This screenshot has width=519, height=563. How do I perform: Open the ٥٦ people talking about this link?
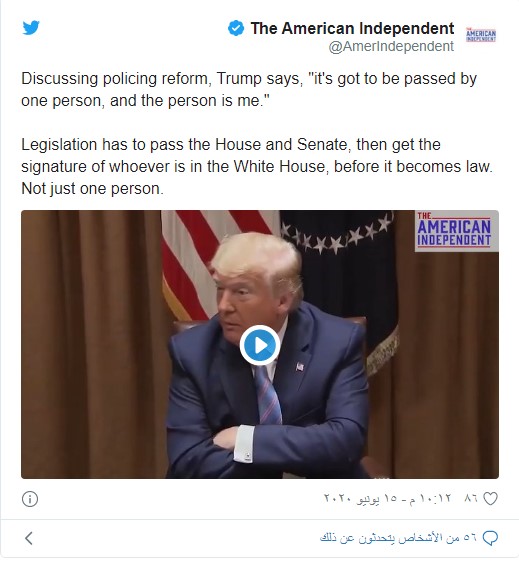[398, 538]
